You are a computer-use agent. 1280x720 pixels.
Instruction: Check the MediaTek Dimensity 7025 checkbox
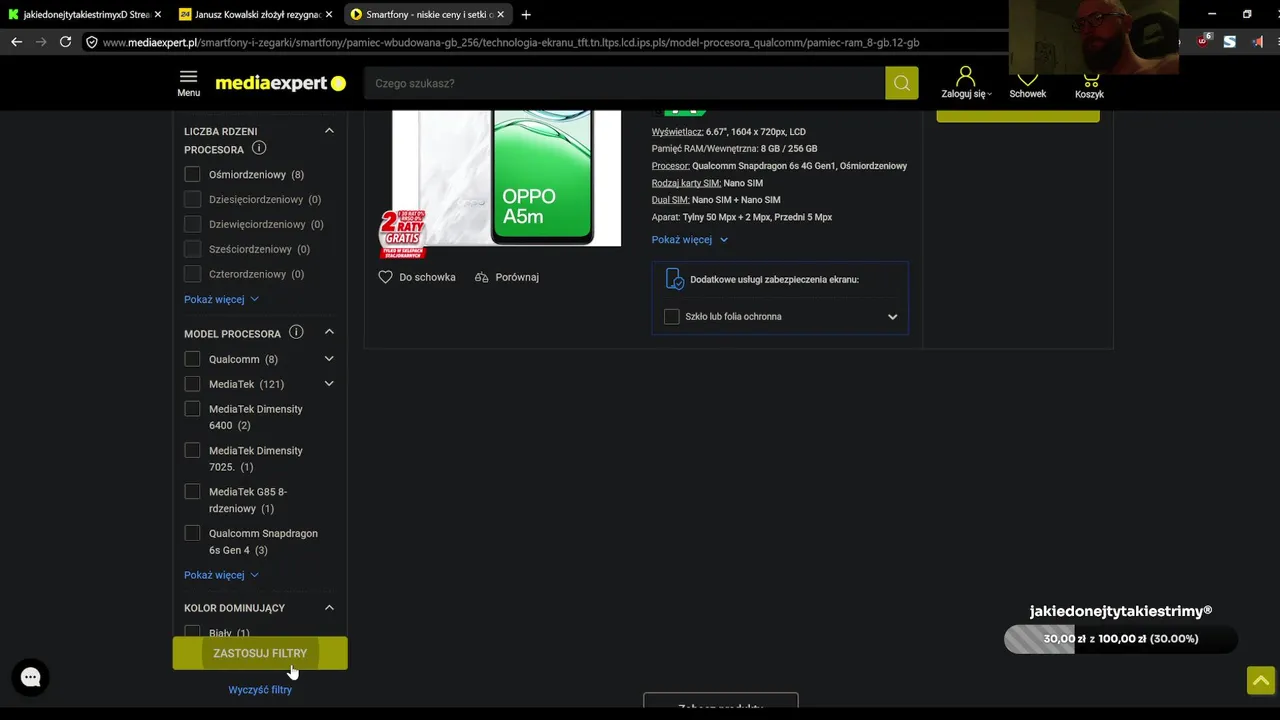[x=192, y=450]
